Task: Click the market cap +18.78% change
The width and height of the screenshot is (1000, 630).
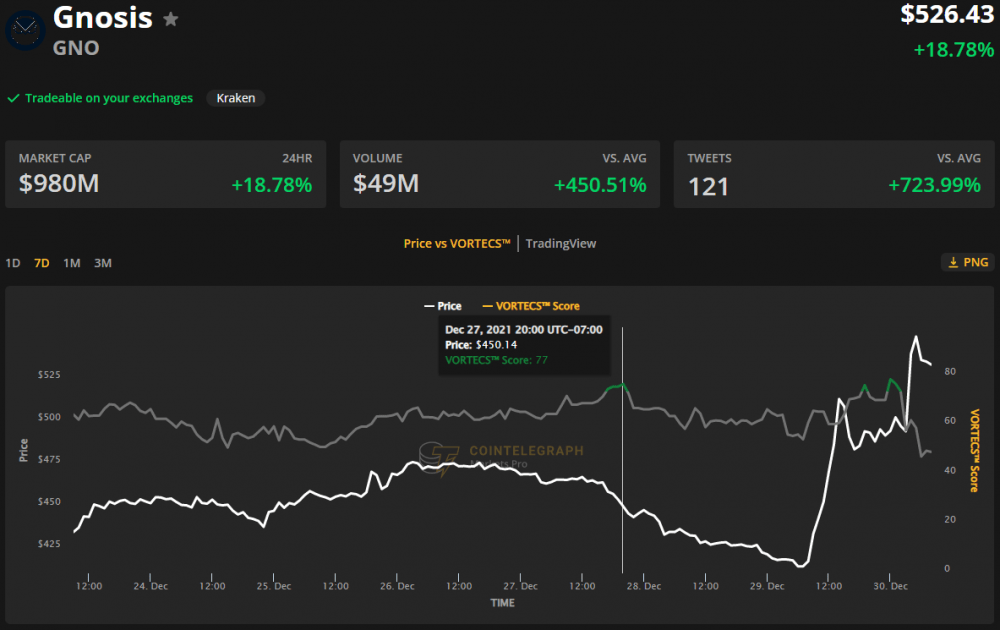Action: tap(272, 185)
